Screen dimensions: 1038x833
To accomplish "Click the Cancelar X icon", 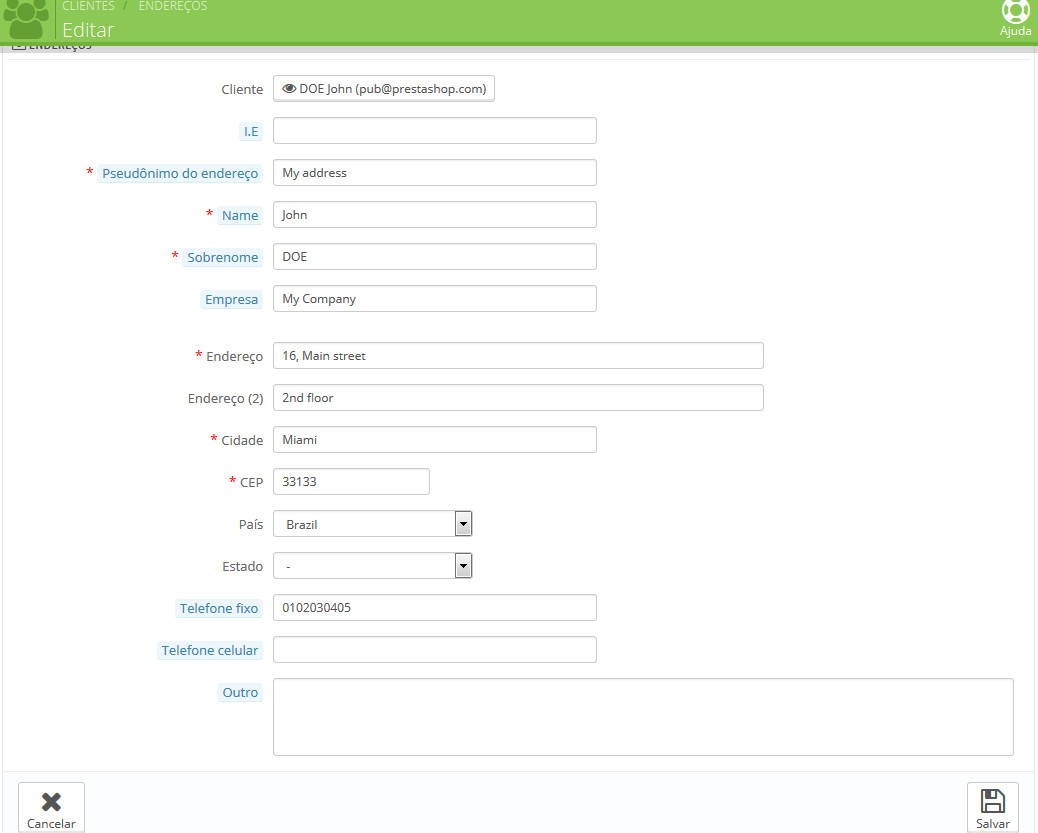I will pyautogui.click(x=51, y=802).
